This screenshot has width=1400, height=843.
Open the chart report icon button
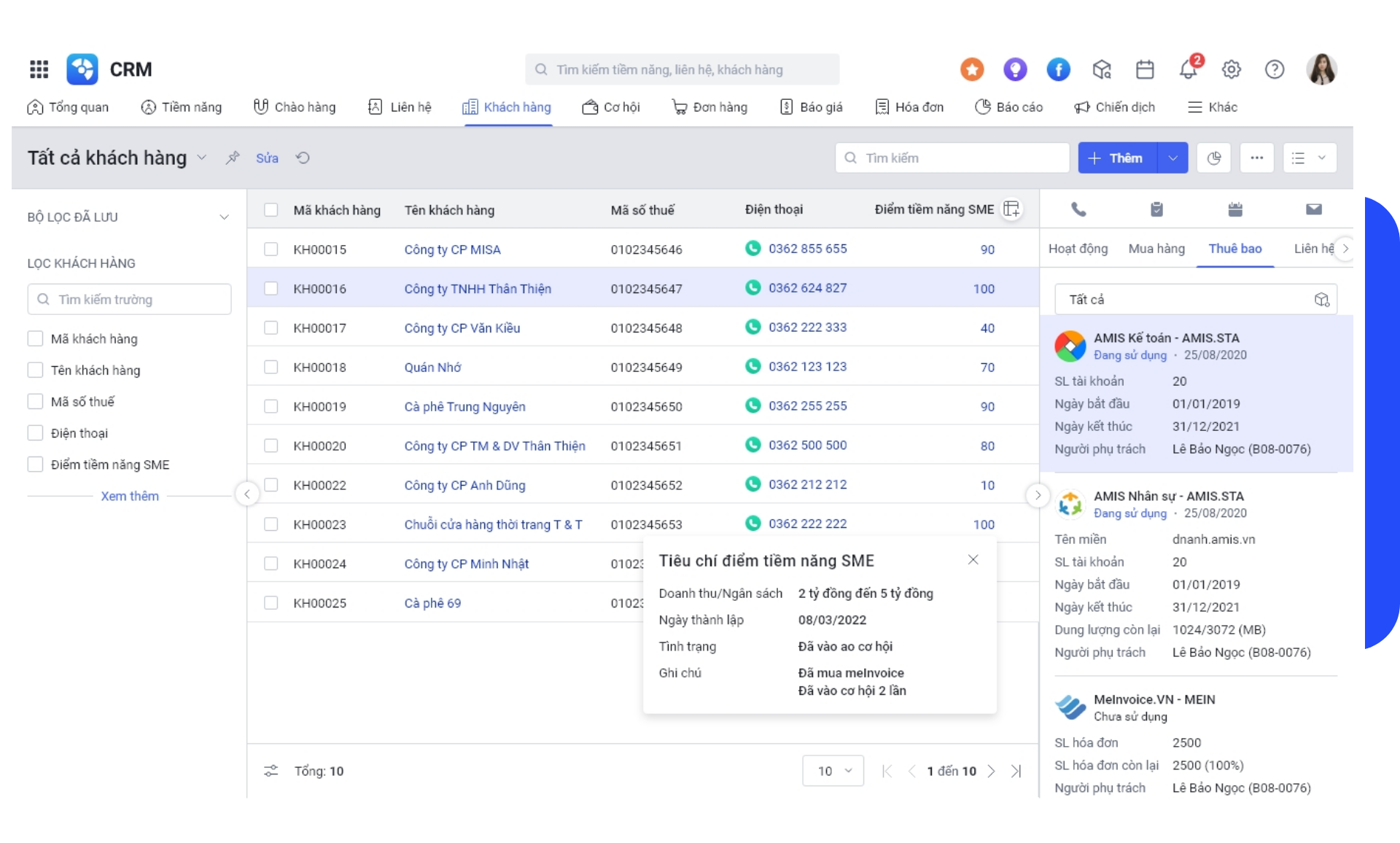click(1214, 158)
